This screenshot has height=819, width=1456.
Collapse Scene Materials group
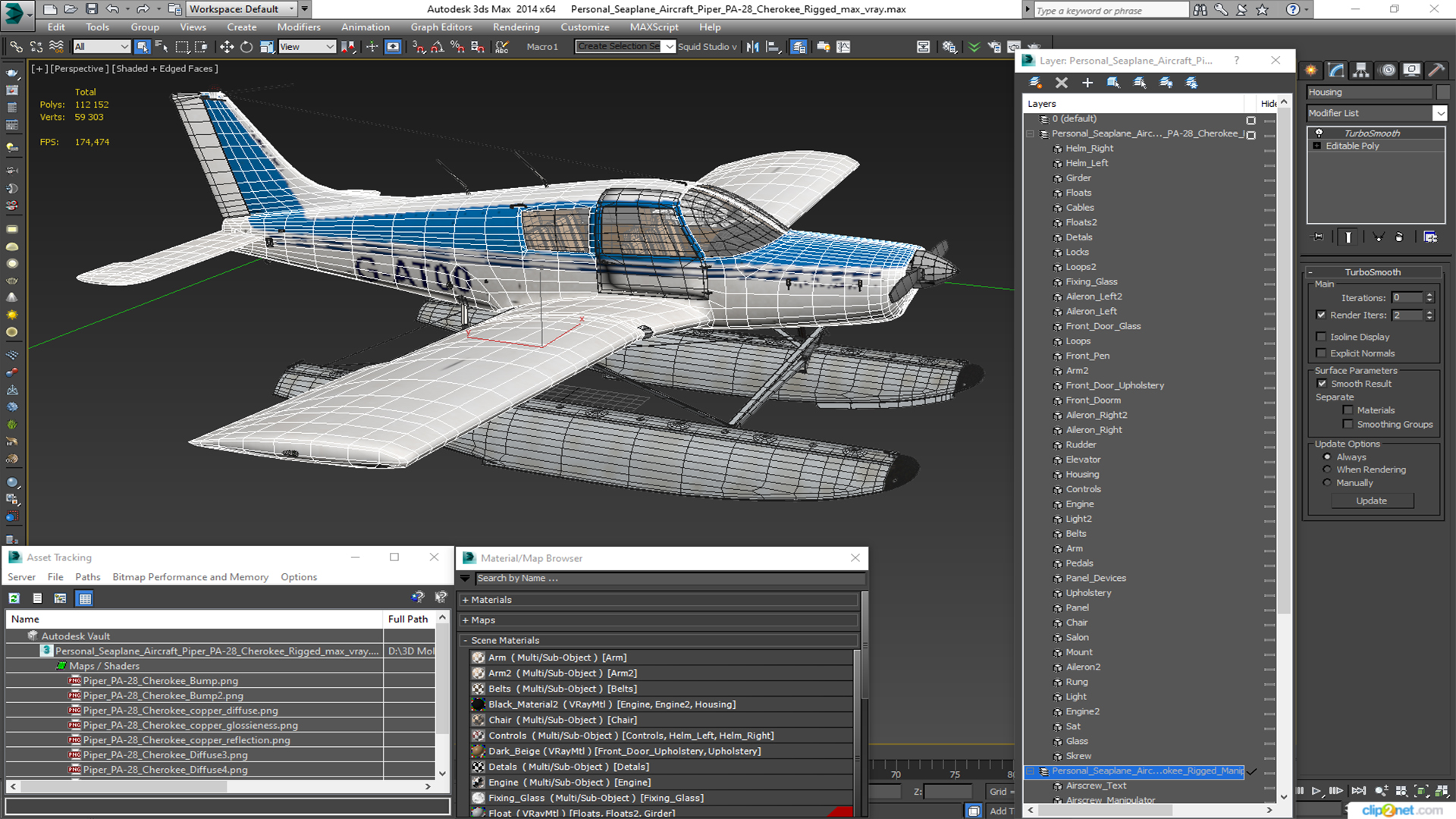(x=465, y=641)
